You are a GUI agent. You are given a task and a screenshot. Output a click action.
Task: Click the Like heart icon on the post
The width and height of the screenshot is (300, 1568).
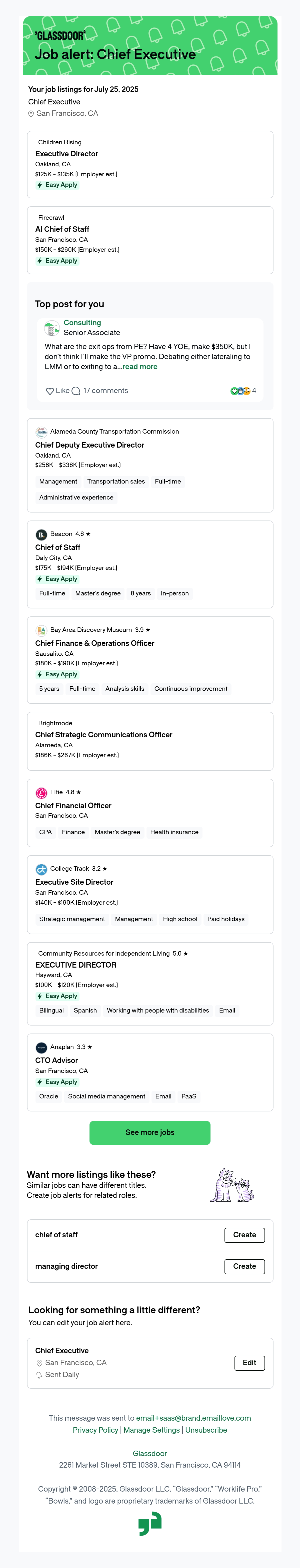pos(50,391)
